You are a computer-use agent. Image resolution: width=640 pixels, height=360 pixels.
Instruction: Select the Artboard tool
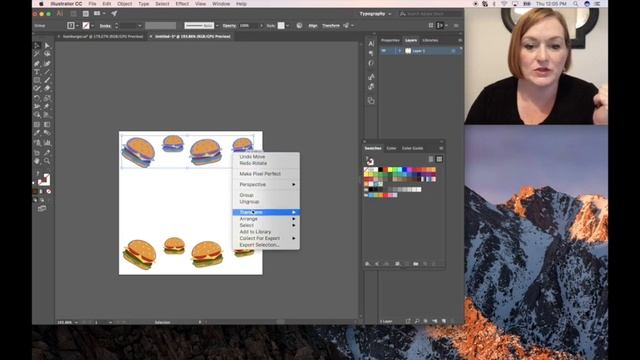37,152
